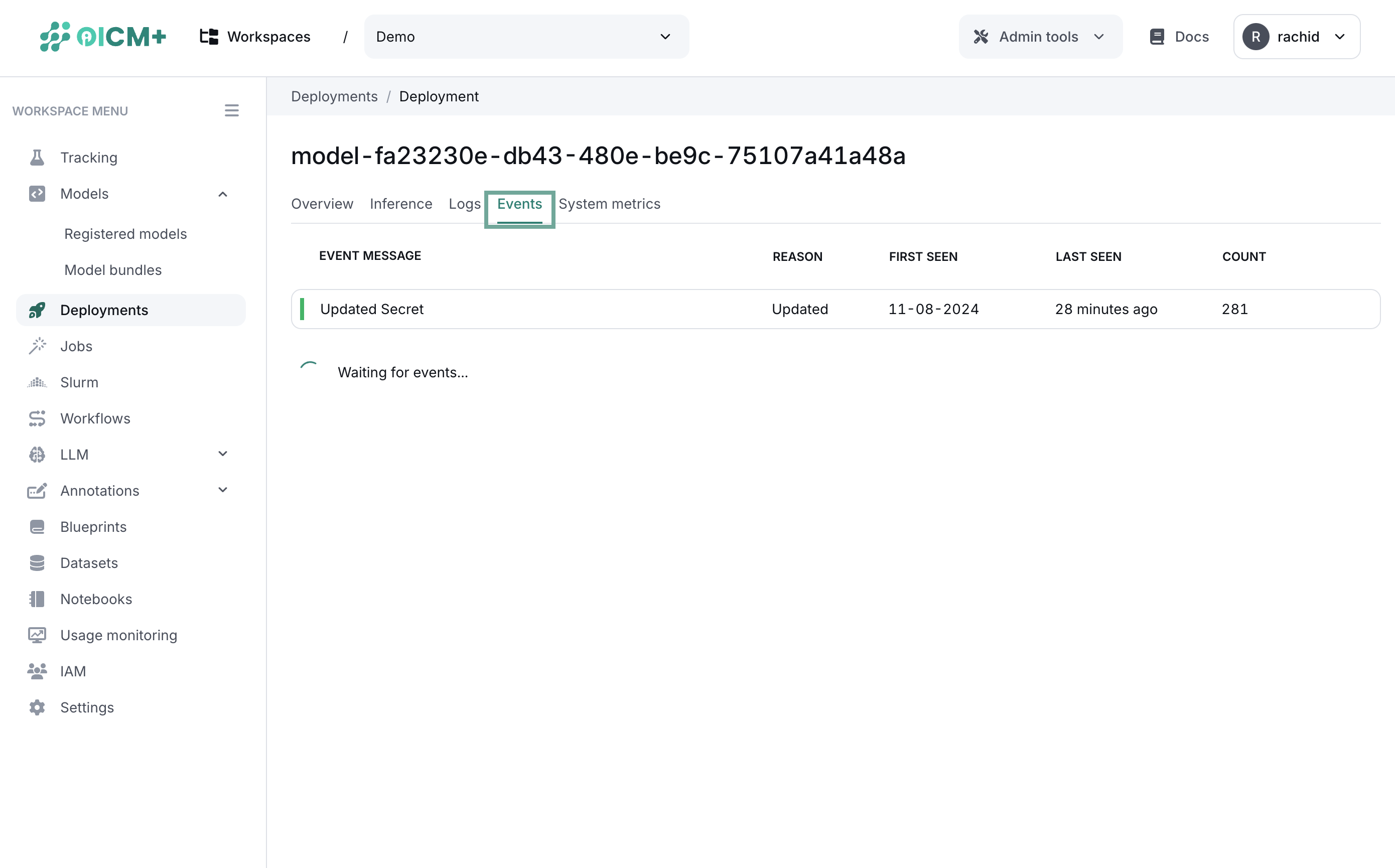Open the System metrics tab
Screen dimensions: 1395x868
[x=610, y=204]
